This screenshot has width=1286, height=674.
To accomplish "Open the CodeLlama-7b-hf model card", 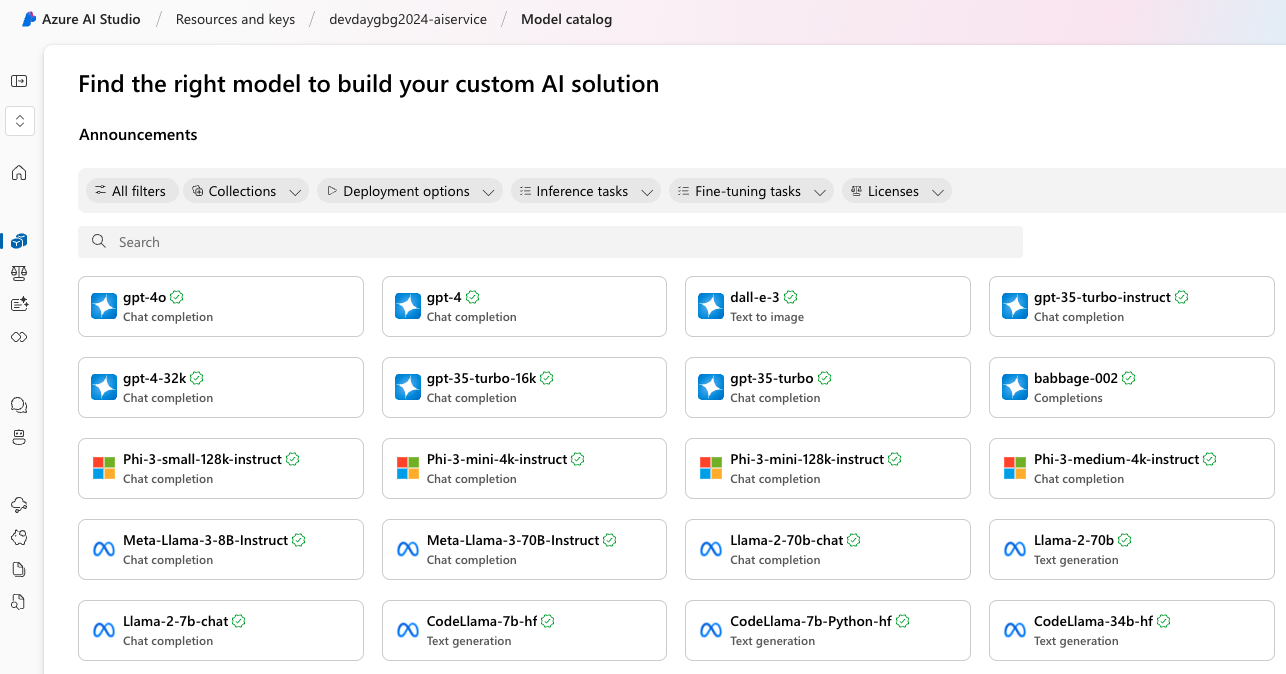I will [524, 630].
